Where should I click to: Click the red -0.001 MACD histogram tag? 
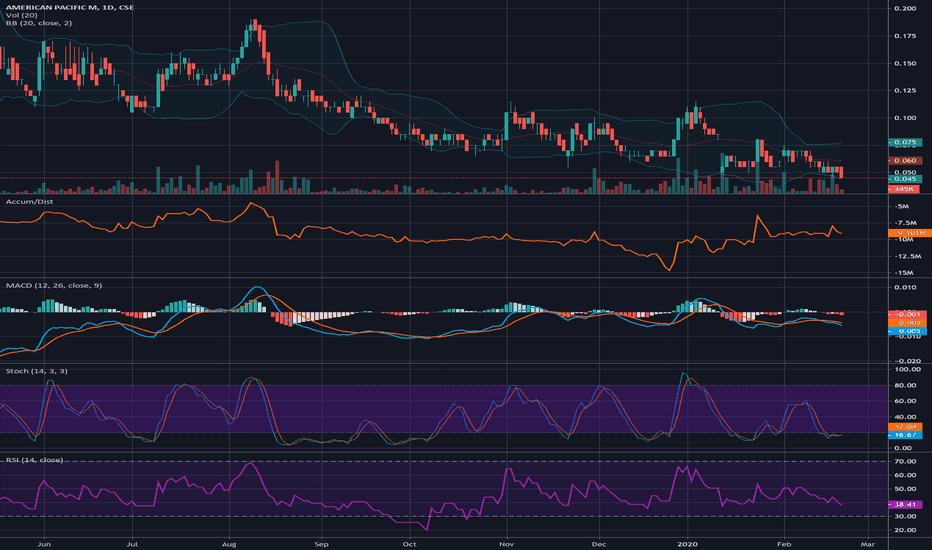click(x=907, y=314)
